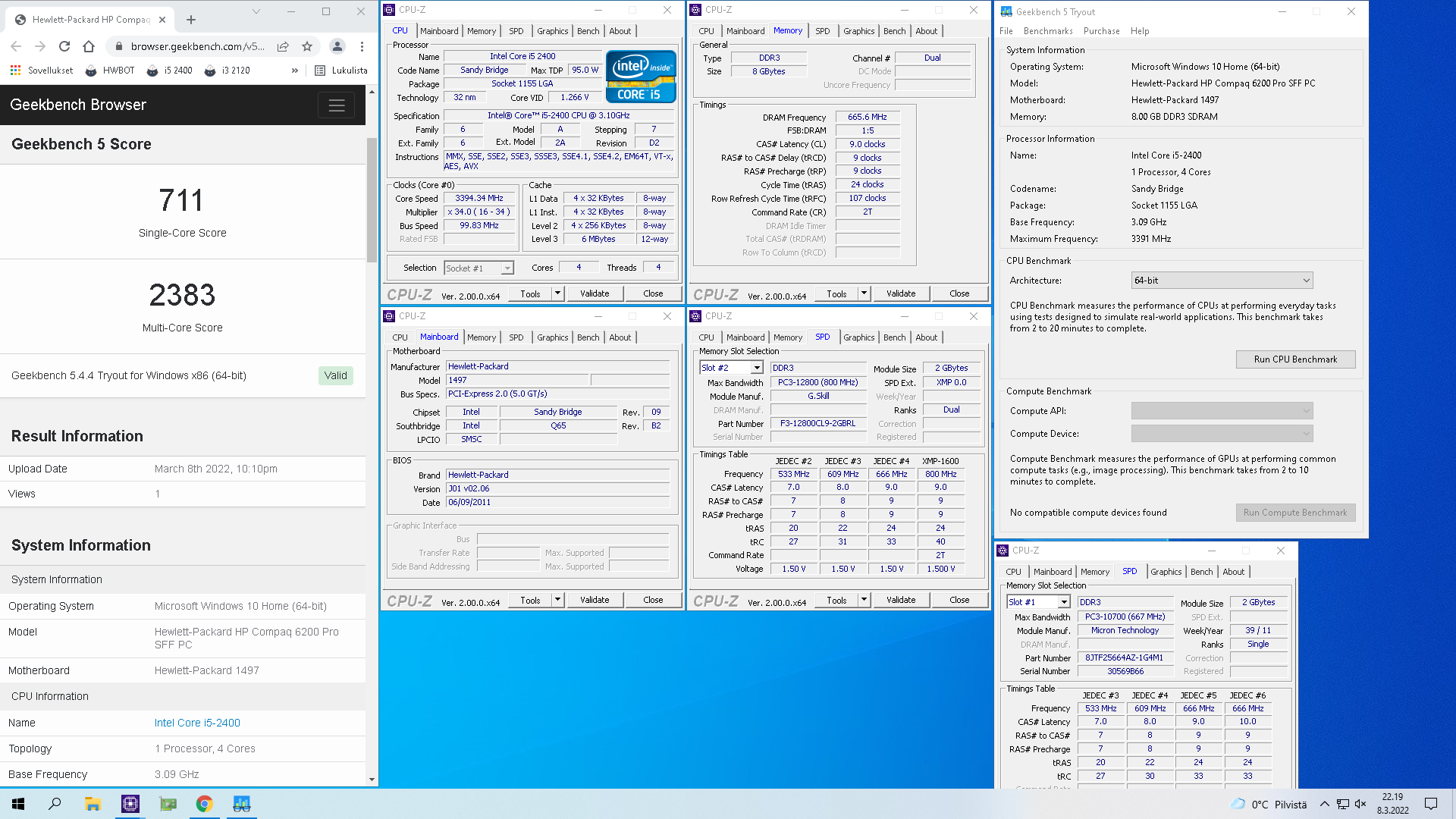Image resolution: width=1456 pixels, height=819 pixels.
Task: Click the 2383 multi-core score
Action: 182,295
